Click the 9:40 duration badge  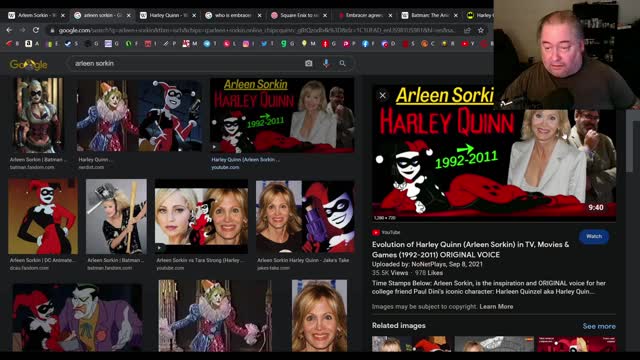(596, 207)
